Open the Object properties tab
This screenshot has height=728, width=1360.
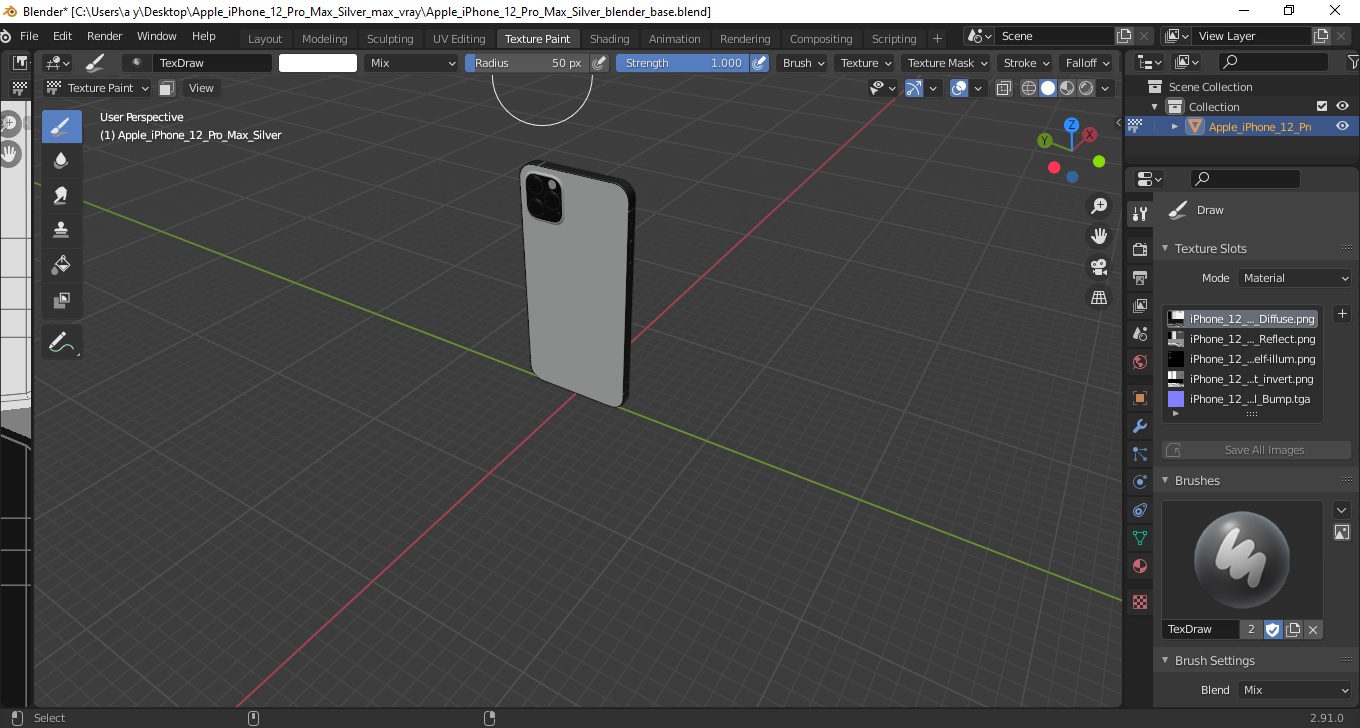[x=1139, y=398]
